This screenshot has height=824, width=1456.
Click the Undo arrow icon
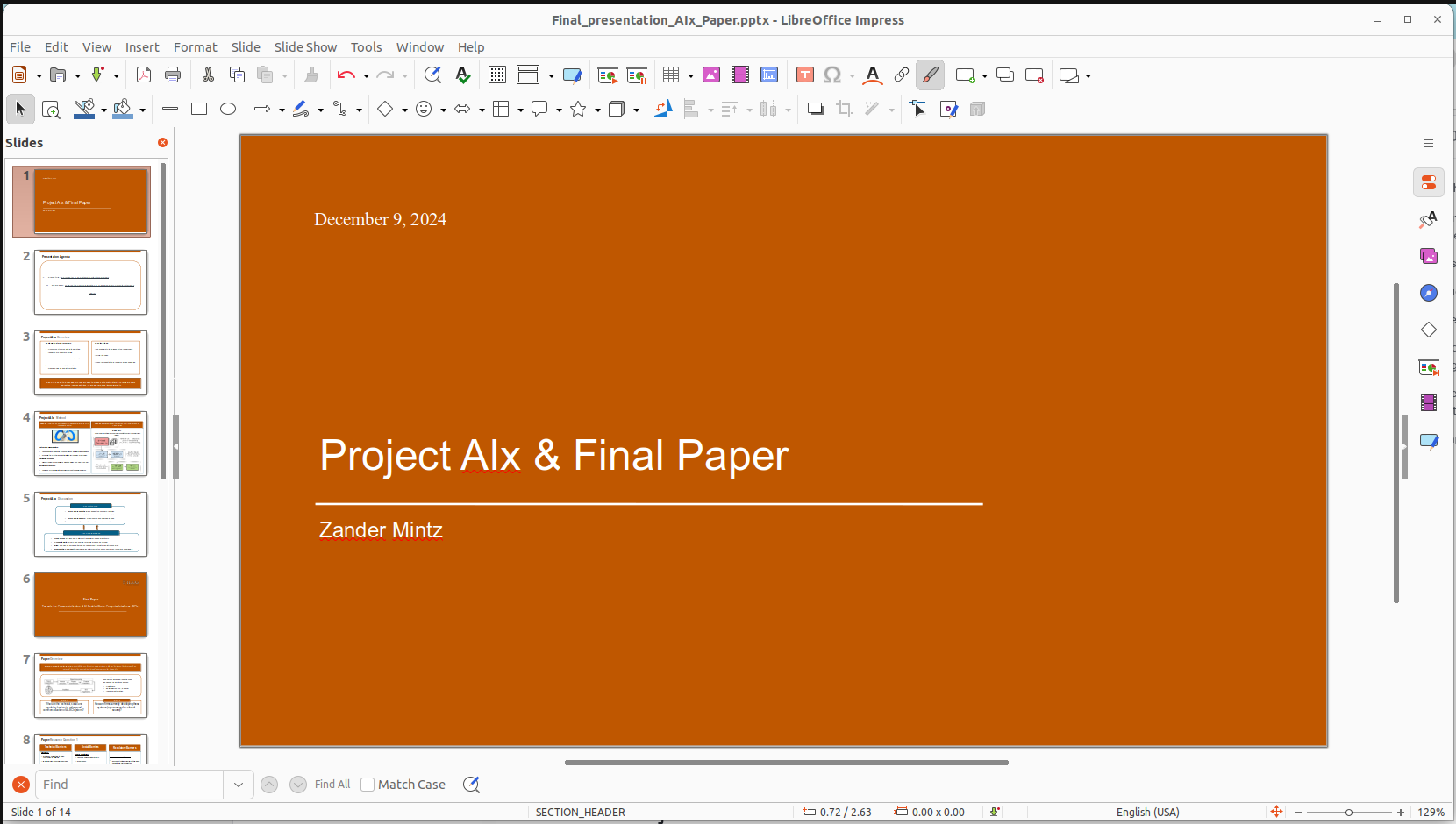pos(346,75)
